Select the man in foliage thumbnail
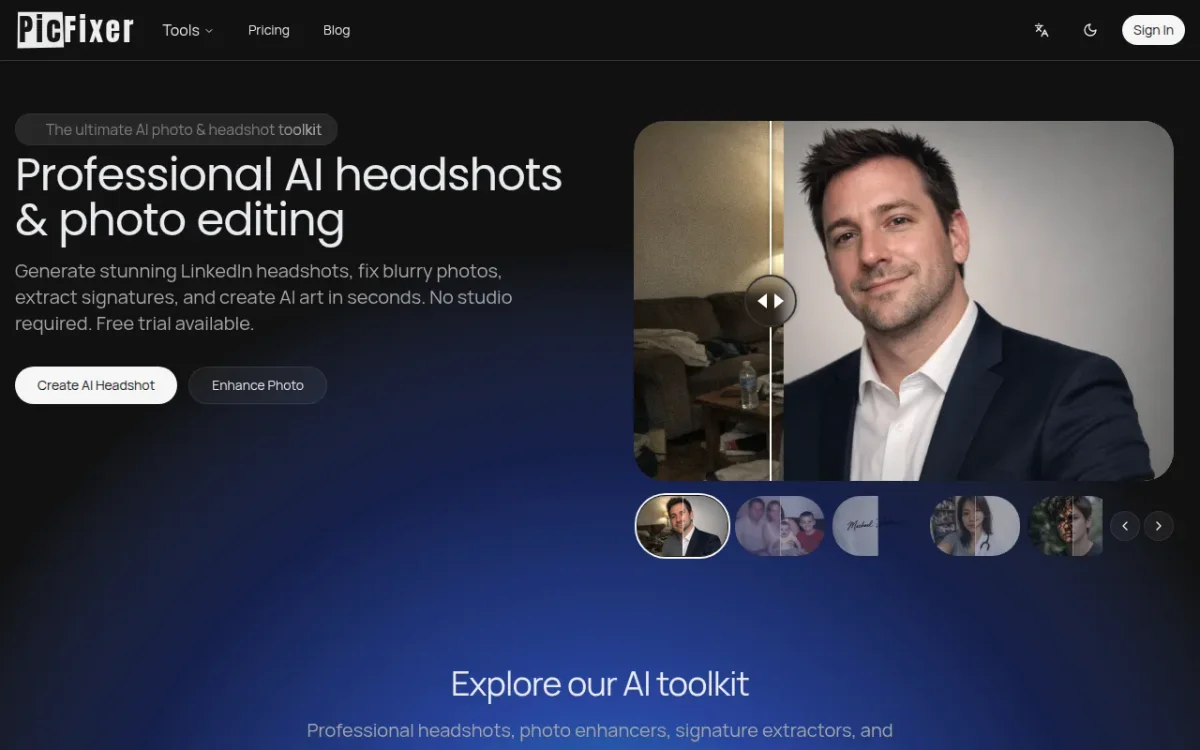The image size is (1200, 750). coord(1066,526)
